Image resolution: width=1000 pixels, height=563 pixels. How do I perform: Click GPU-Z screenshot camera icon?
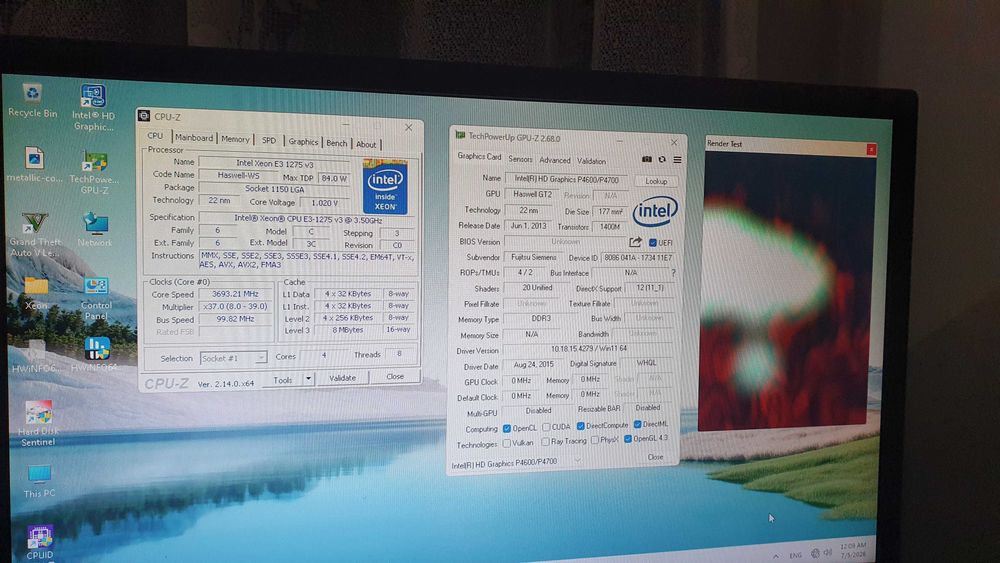tap(647, 159)
